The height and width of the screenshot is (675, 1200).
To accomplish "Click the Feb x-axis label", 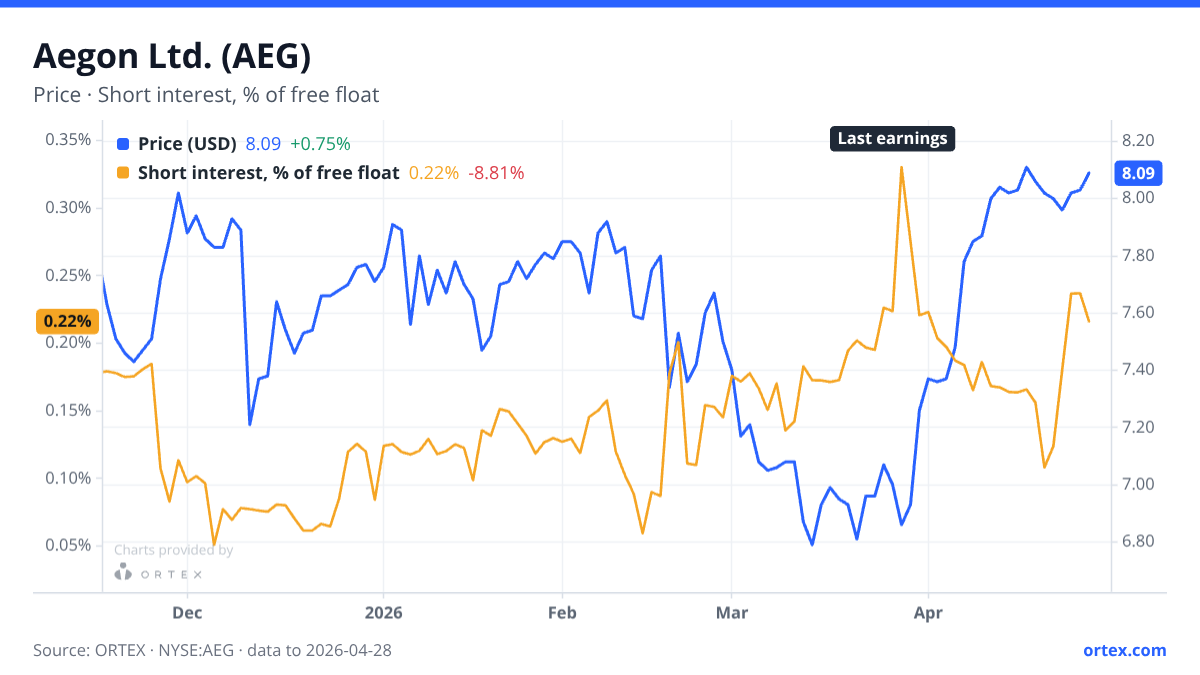I will tap(563, 612).
